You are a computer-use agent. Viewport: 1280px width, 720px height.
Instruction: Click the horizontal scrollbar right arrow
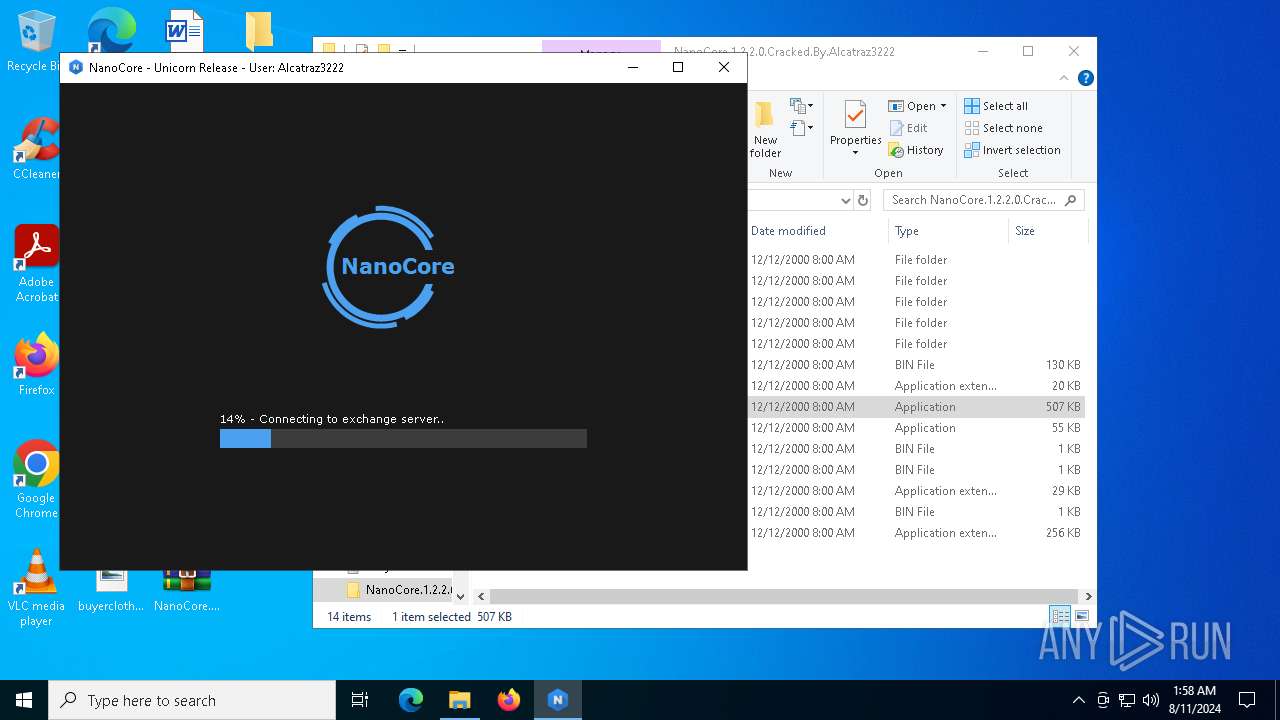point(1088,596)
